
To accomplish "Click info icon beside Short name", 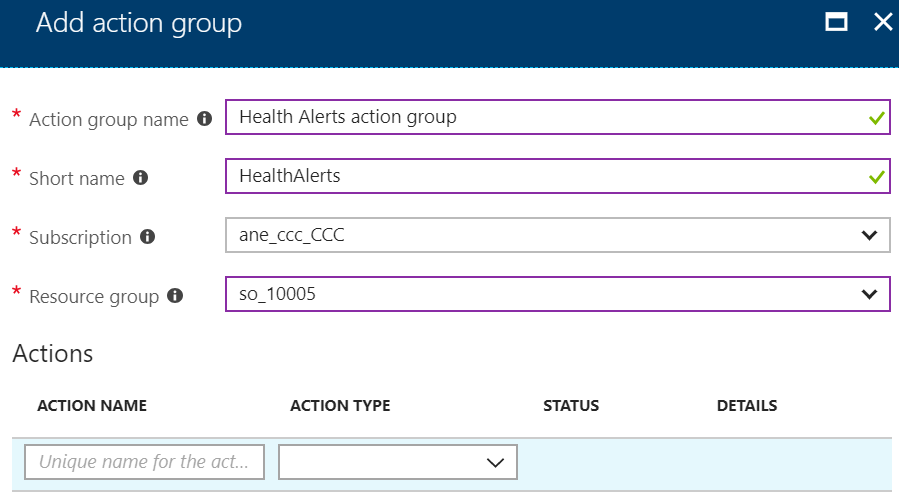I will click(140, 178).
